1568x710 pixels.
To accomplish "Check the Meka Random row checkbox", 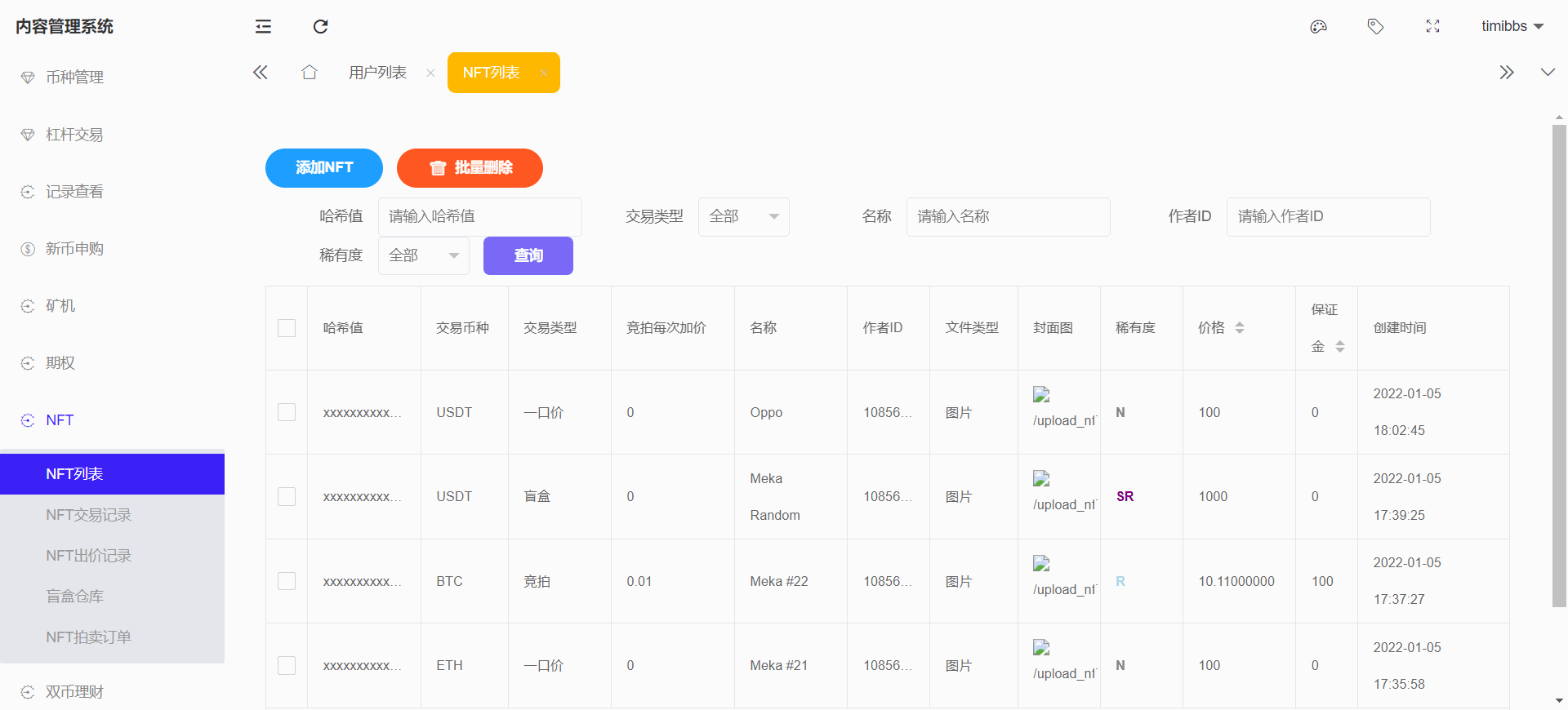I will tap(287, 496).
